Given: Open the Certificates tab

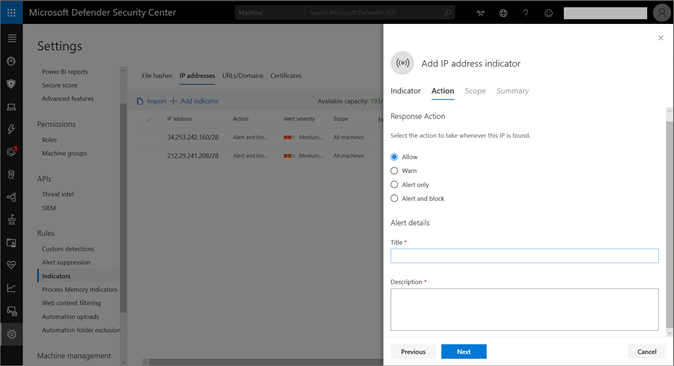Looking at the screenshot, I should coord(286,76).
